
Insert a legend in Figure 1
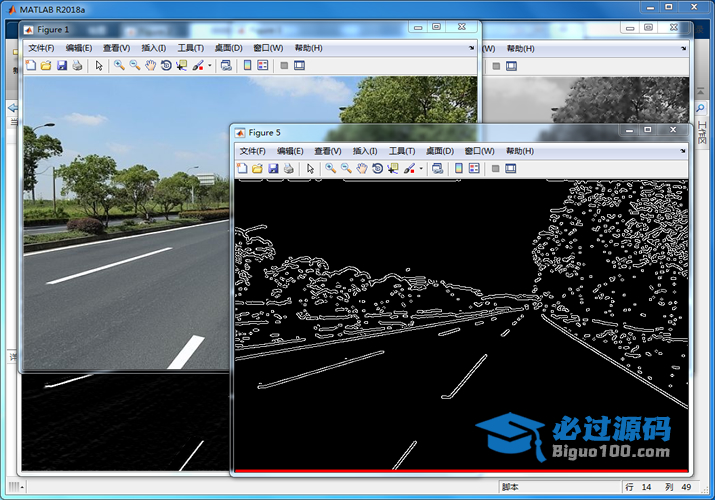click(x=262, y=66)
